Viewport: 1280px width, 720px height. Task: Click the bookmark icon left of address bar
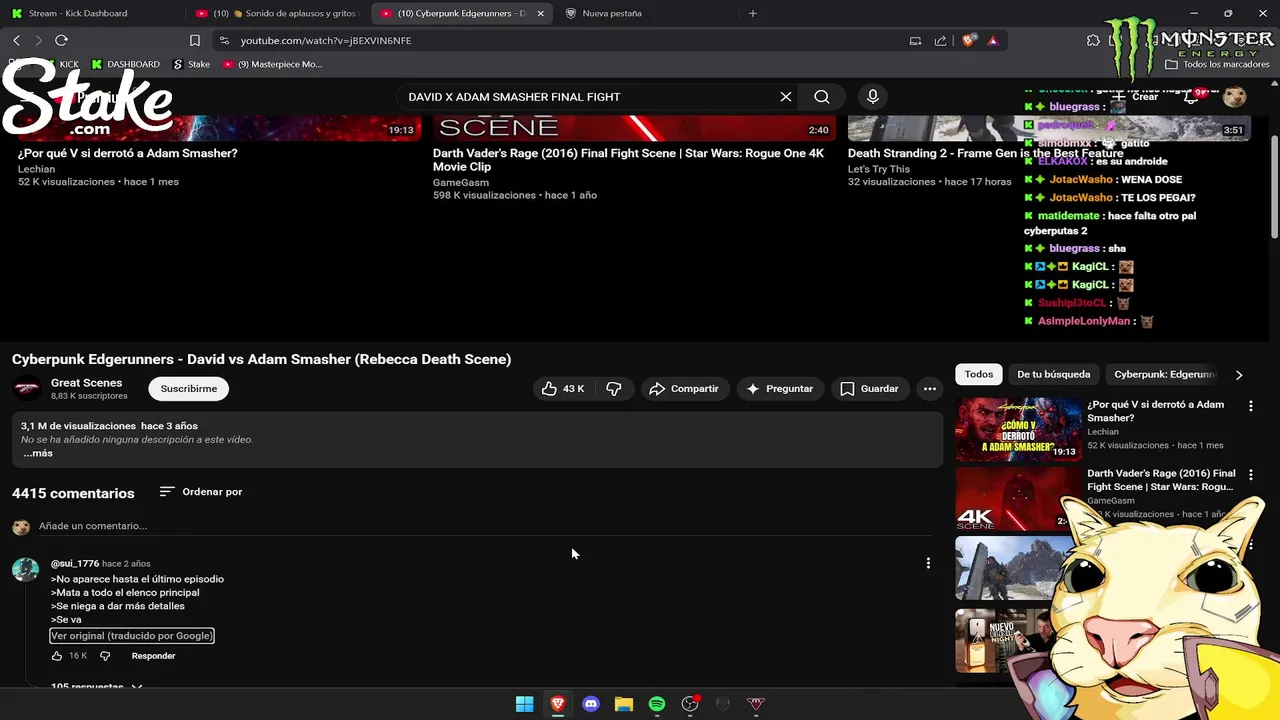[x=195, y=41]
